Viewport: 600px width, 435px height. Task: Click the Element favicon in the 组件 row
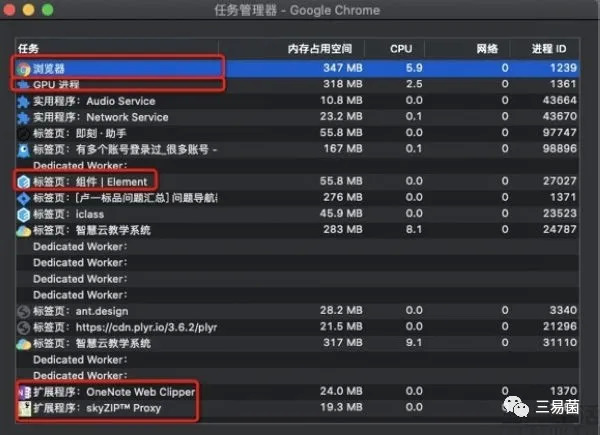tap(24, 182)
